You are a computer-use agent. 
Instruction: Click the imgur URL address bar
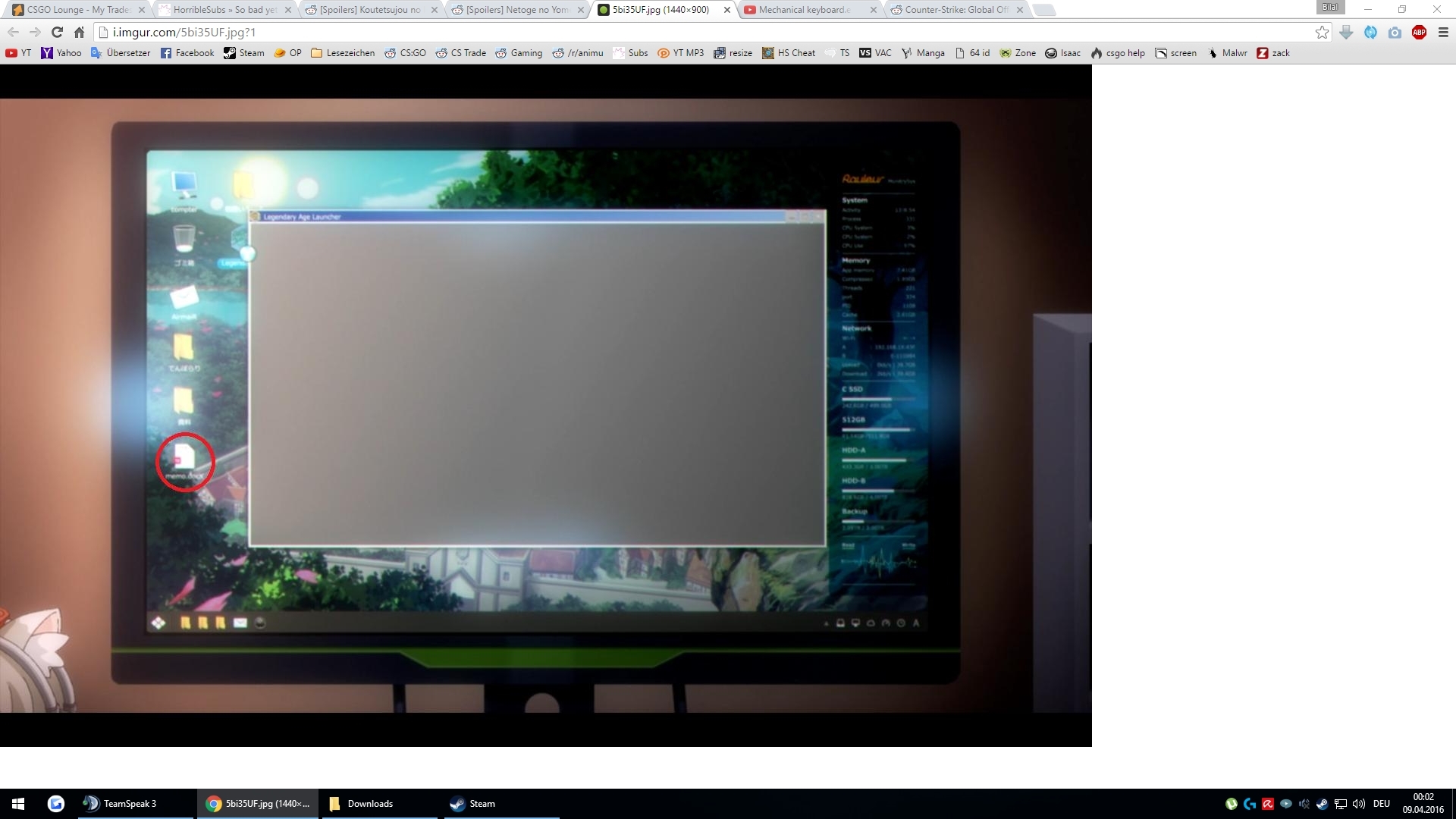tap(682, 32)
